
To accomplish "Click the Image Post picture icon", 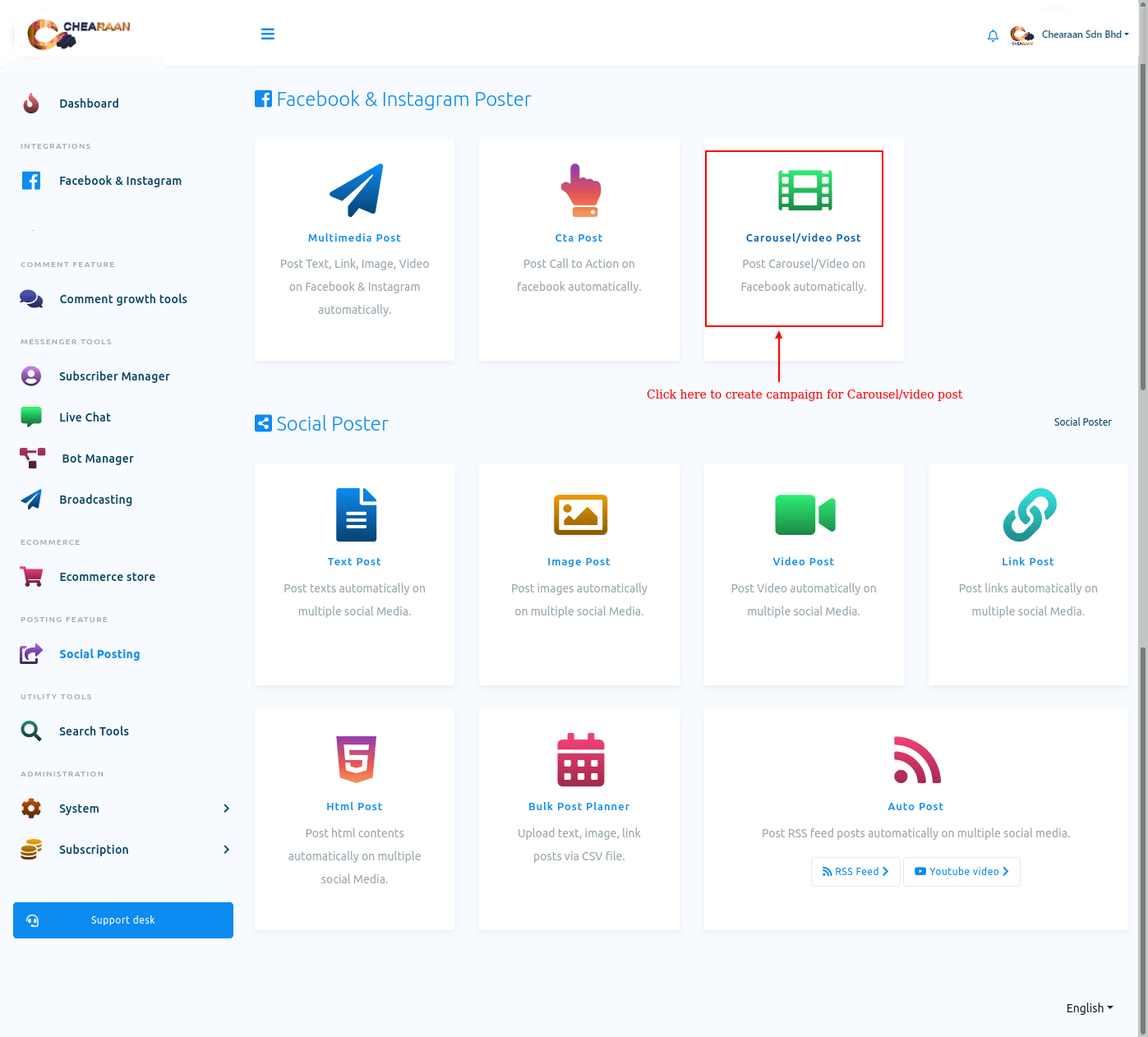I will pos(580,514).
